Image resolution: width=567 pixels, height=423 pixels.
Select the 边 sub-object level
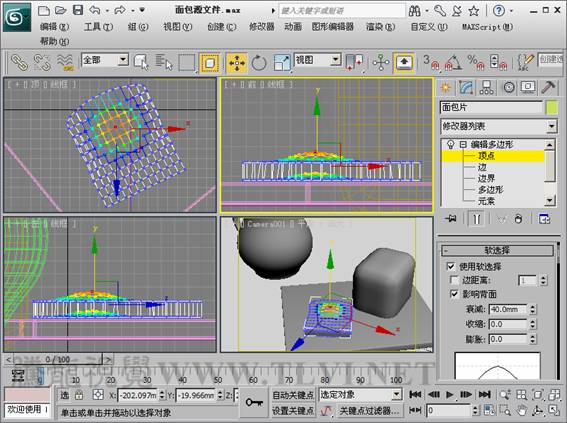[x=482, y=167]
